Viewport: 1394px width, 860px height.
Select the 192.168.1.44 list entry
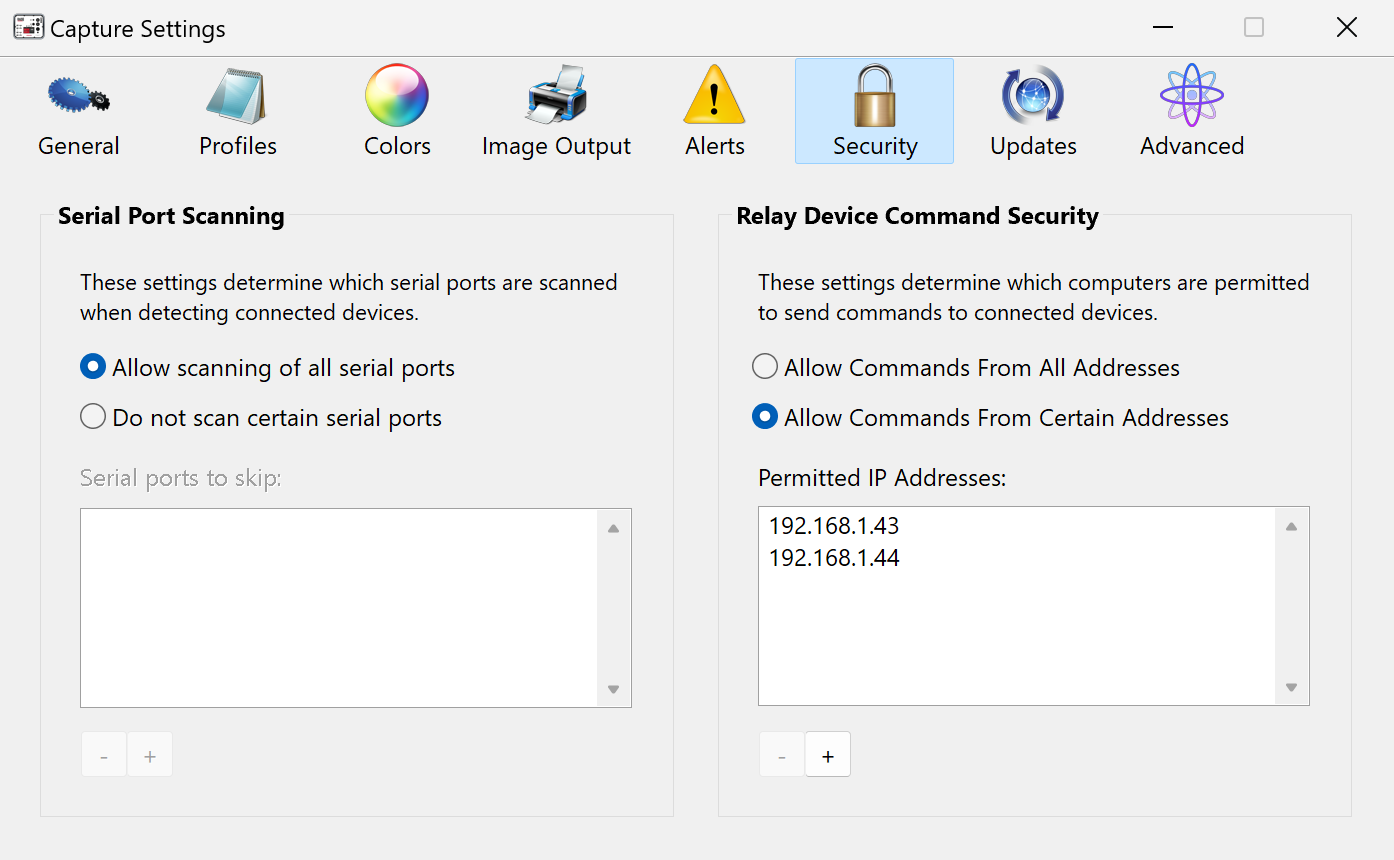click(x=834, y=558)
